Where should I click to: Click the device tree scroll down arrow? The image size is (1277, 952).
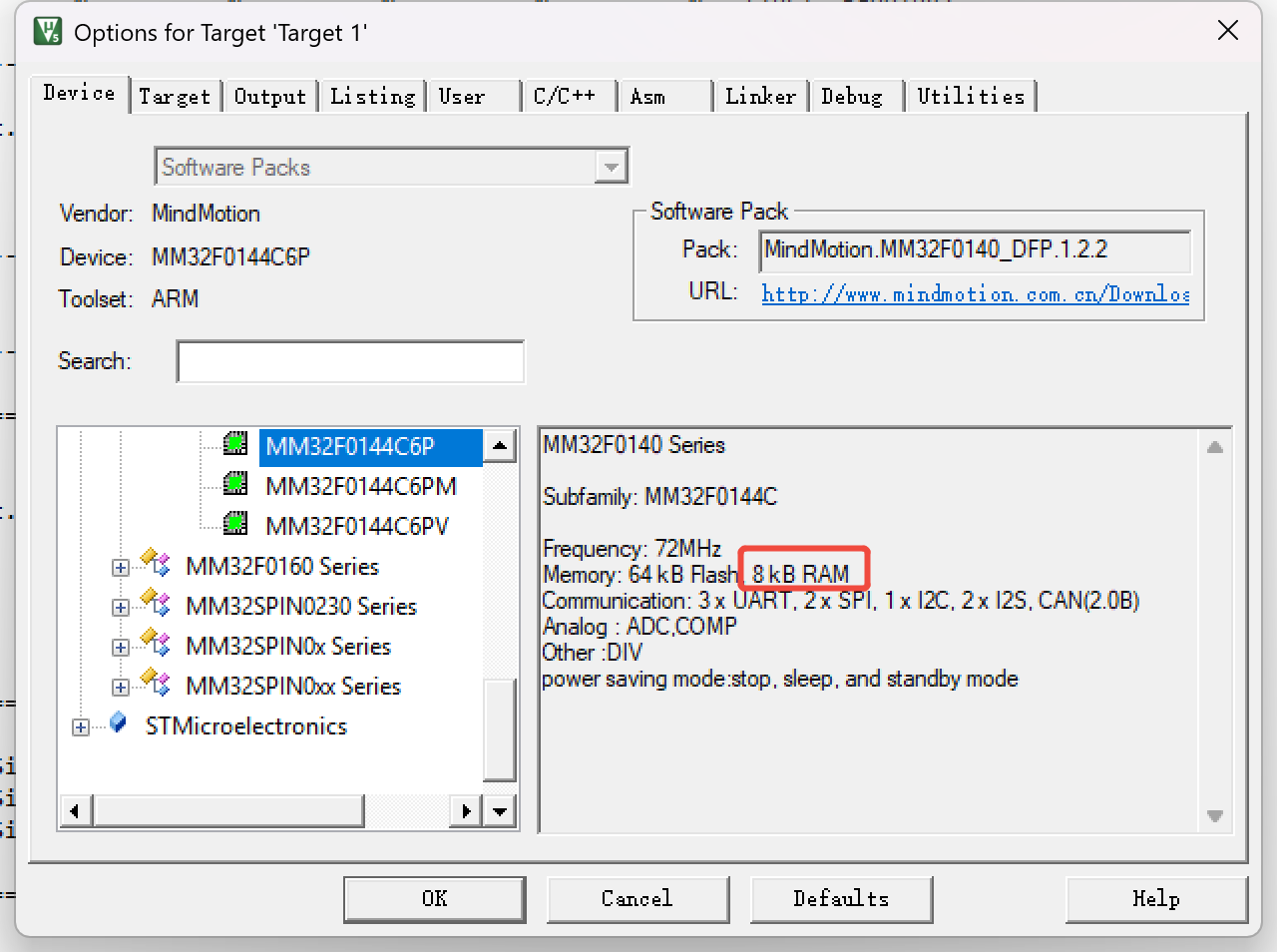[x=500, y=811]
